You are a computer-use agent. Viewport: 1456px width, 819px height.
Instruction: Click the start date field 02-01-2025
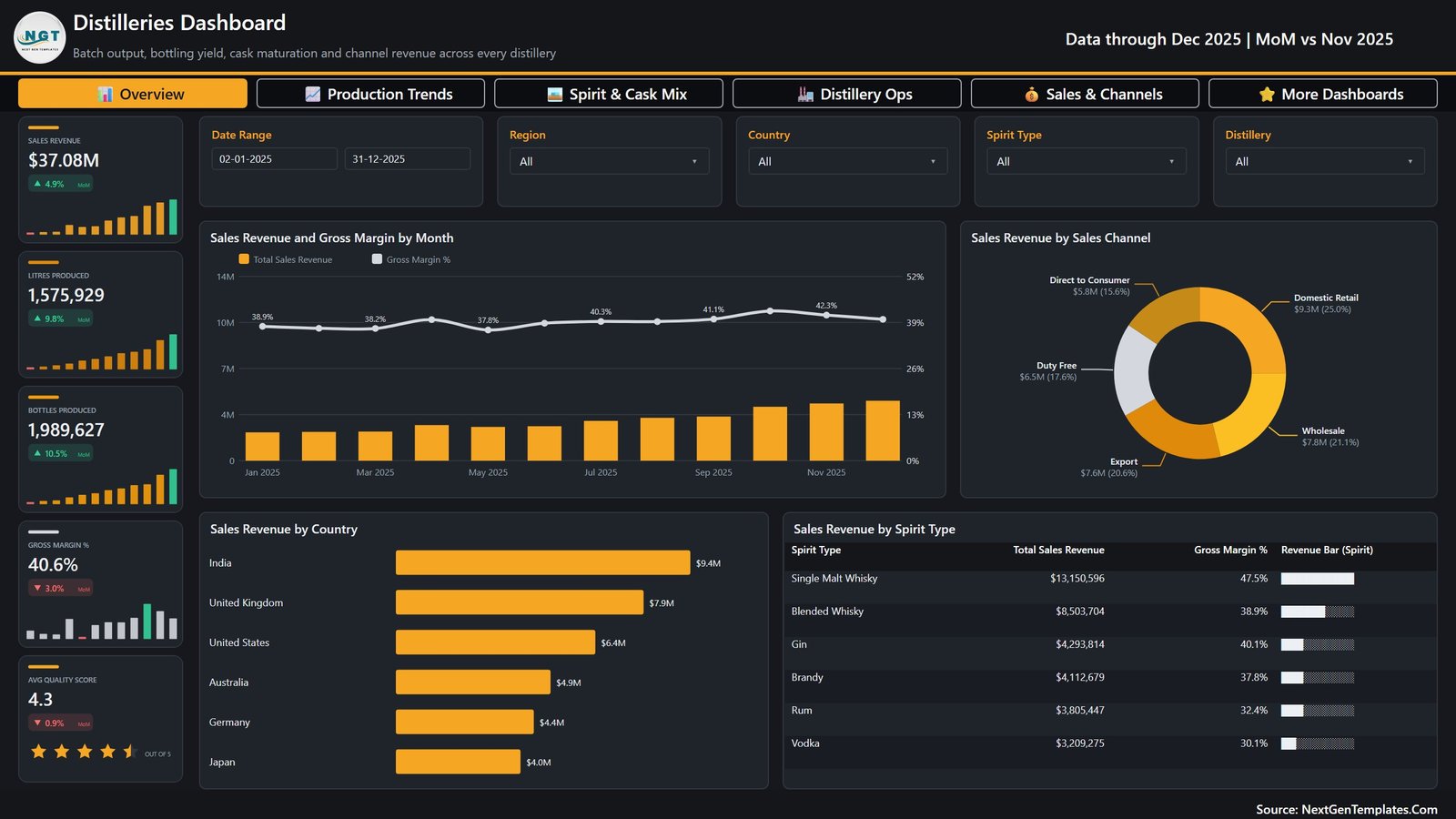pos(274,158)
